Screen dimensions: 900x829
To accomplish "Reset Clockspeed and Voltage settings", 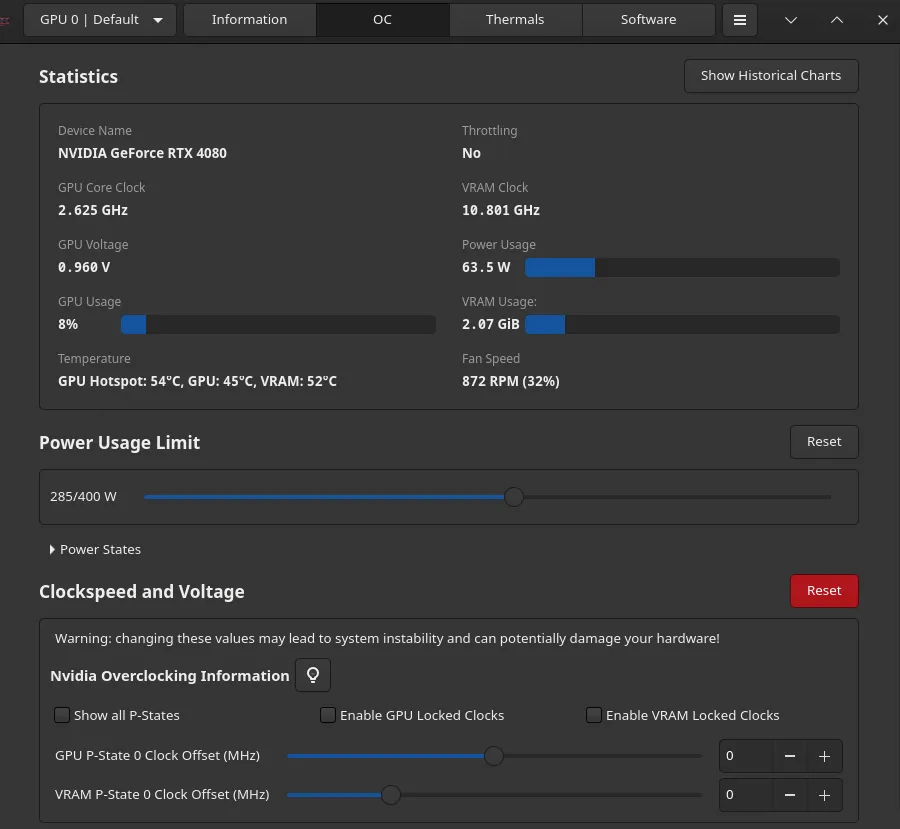I will coord(824,590).
